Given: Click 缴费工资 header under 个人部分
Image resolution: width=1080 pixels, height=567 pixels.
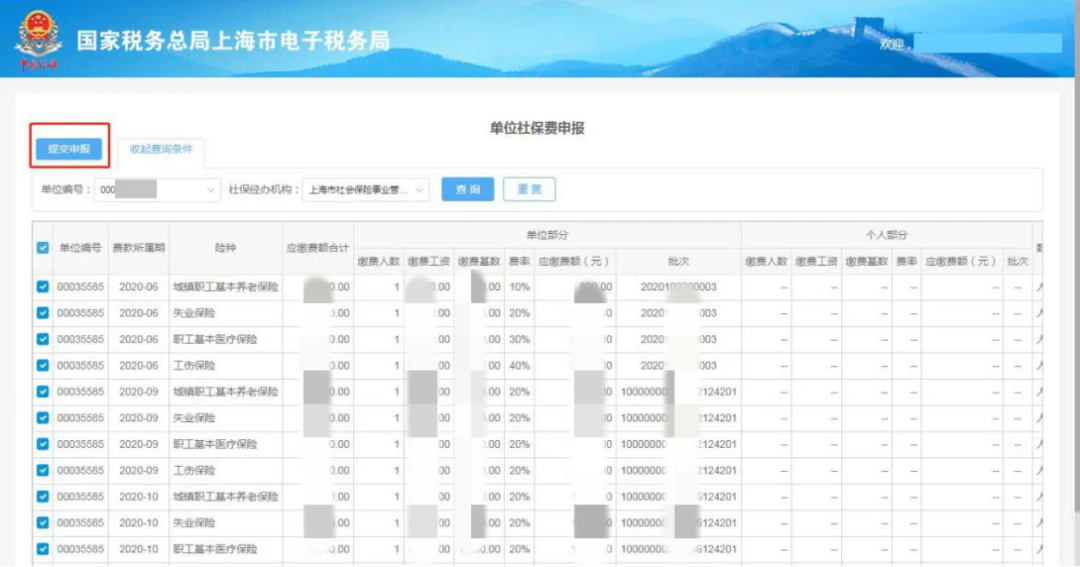Looking at the screenshot, I should coord(816,261).
